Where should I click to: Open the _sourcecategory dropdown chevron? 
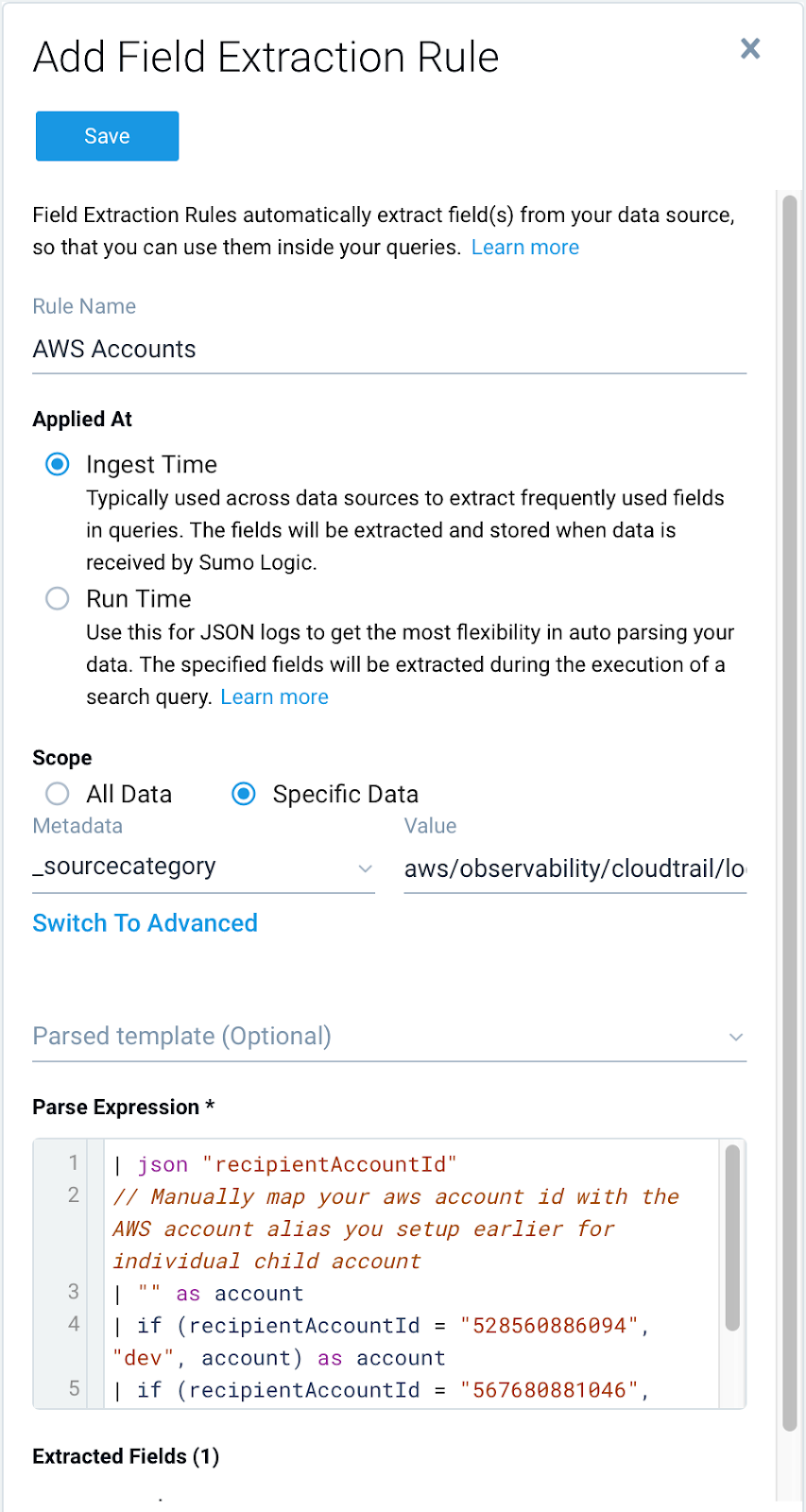pyautogui.click(x=366, y=868)
